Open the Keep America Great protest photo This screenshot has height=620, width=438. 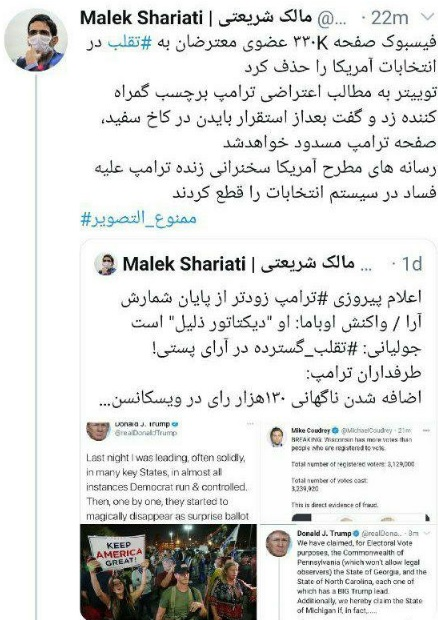tap(168, 572)
